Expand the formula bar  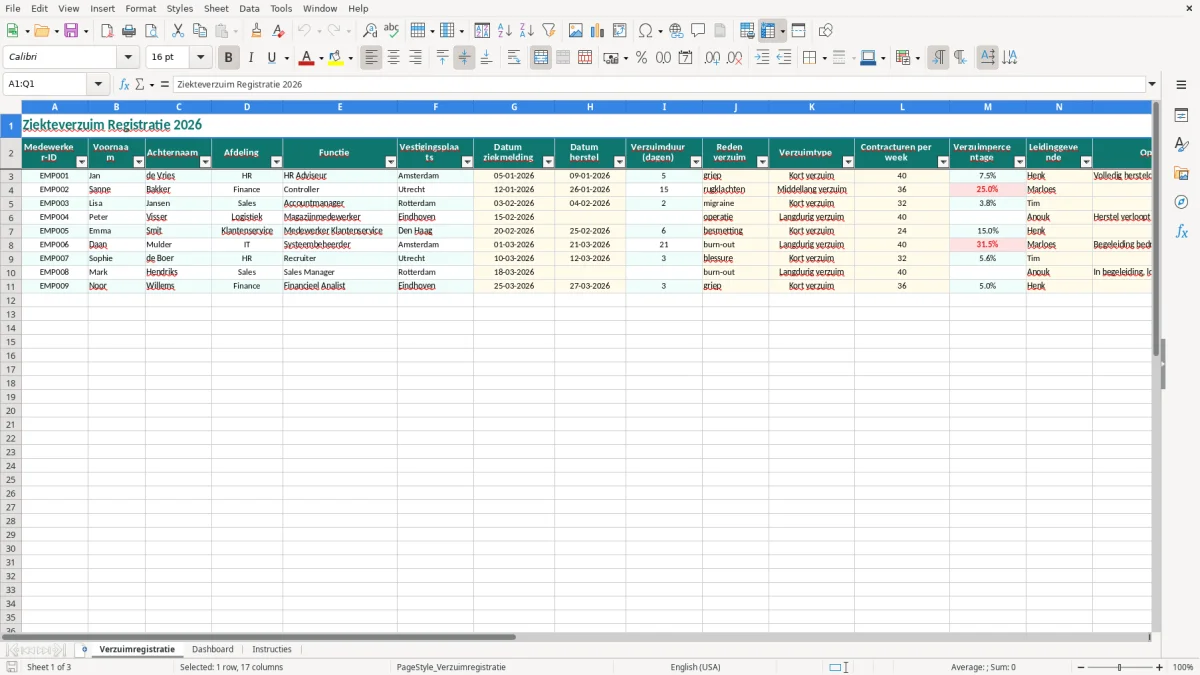point(1152,84)
